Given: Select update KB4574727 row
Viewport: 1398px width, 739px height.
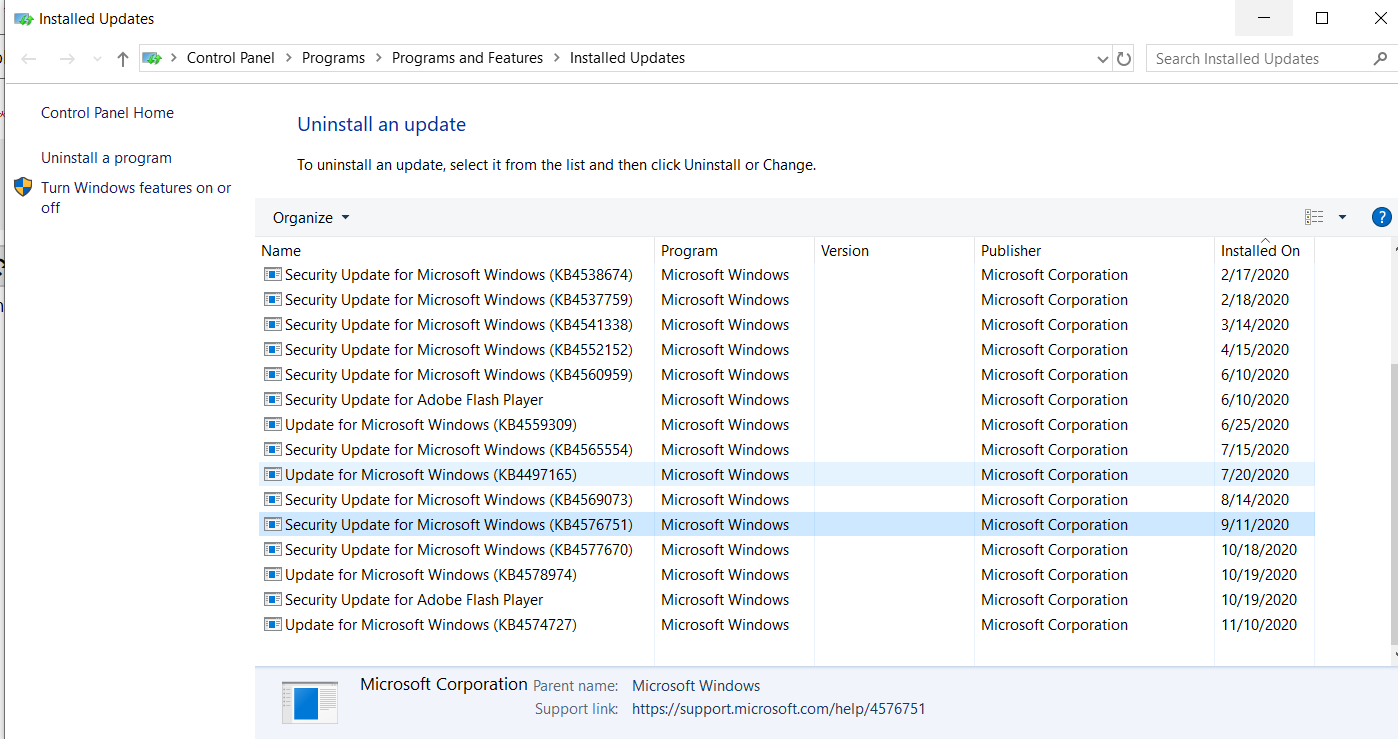Looking at the screenshot, I should click(x=786, y=625).
